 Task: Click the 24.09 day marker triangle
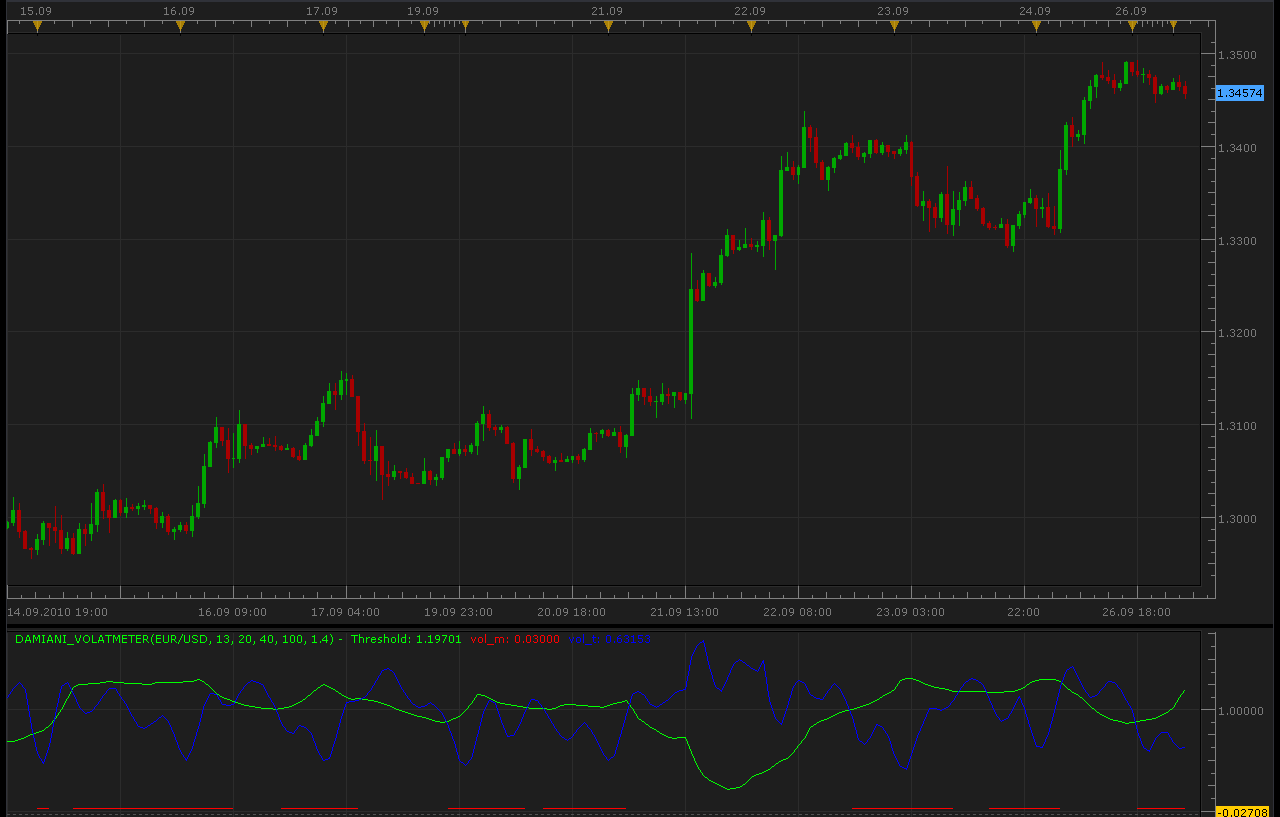(x=1036, y=27)
